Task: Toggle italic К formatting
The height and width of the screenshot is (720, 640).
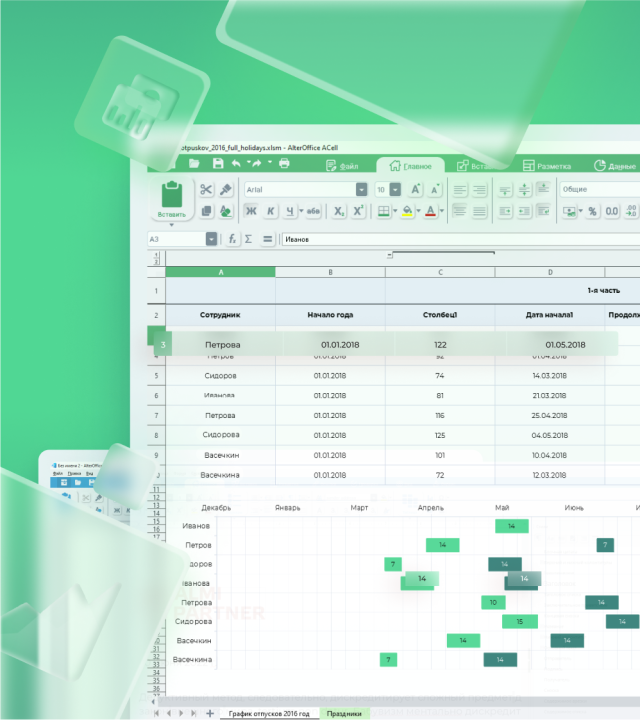Action: point(270,211)
